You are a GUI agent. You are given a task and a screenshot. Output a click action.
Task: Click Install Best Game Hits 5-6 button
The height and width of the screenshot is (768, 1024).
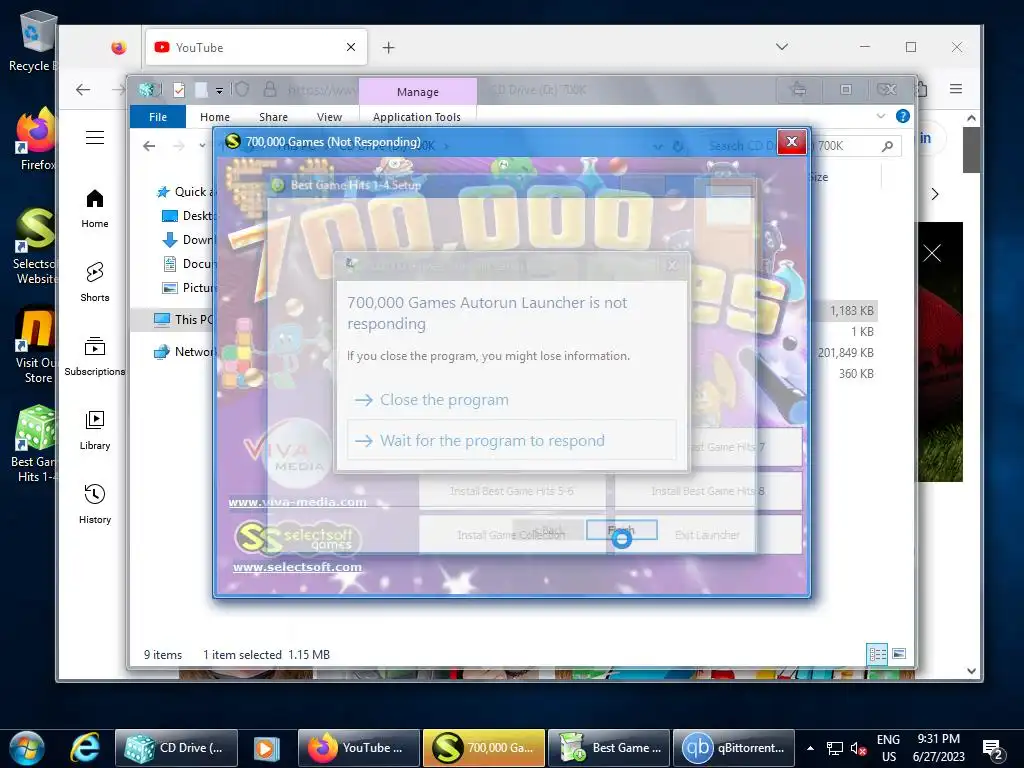click(511, 491)
